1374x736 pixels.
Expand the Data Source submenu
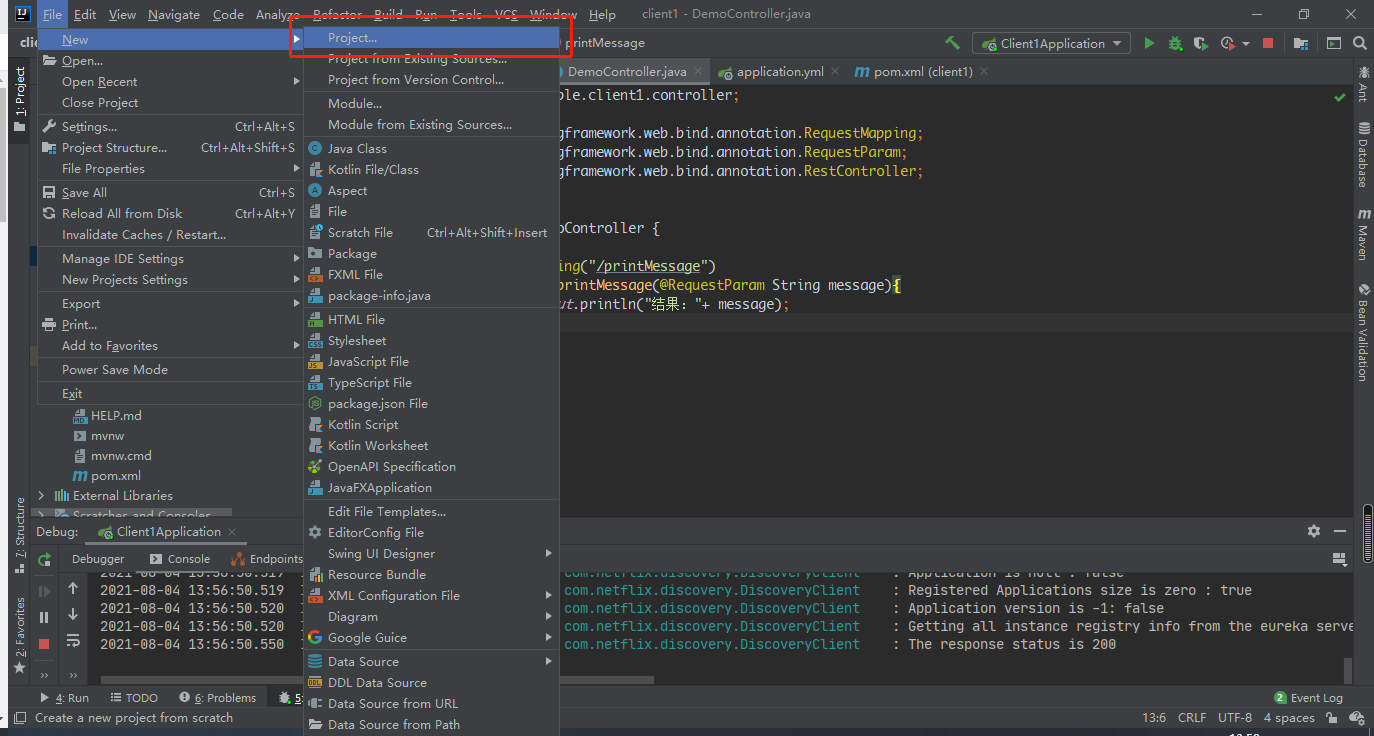(431, 662)
